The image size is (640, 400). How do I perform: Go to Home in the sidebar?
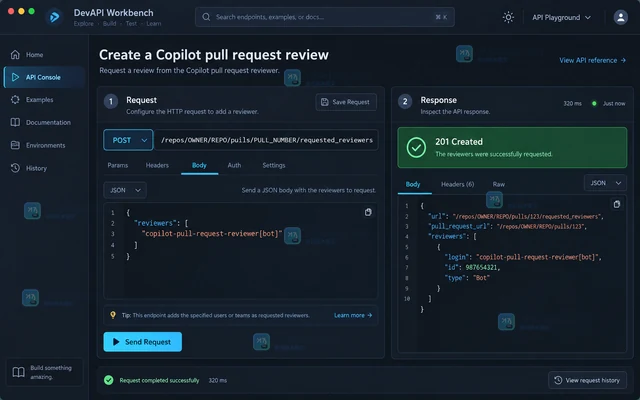click(44, 55)
